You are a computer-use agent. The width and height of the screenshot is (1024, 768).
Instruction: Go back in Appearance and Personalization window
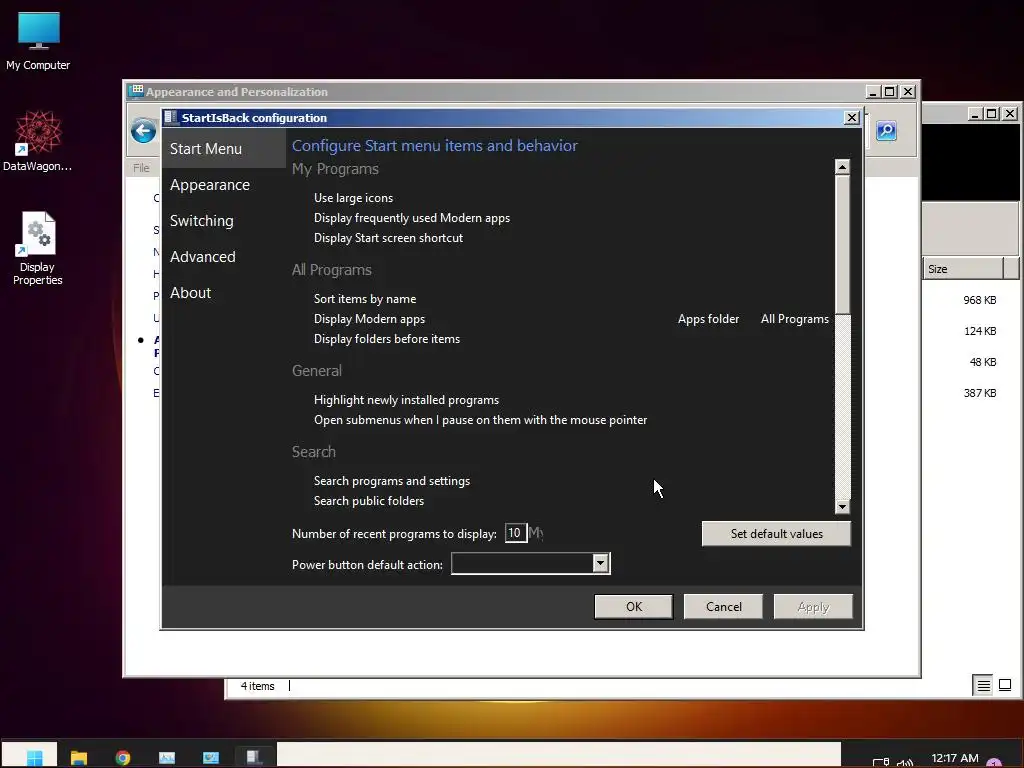click(x=143, y=131)
